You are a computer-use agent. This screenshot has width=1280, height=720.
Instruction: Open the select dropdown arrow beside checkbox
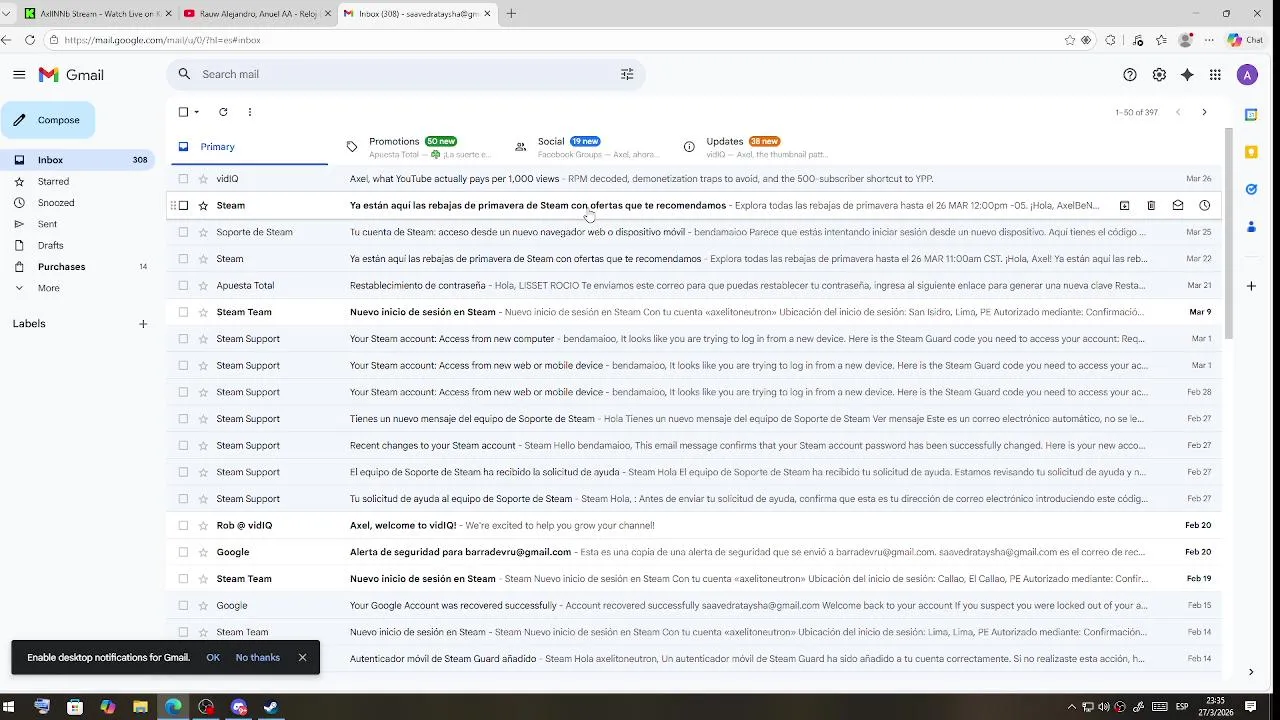[197, 112]
